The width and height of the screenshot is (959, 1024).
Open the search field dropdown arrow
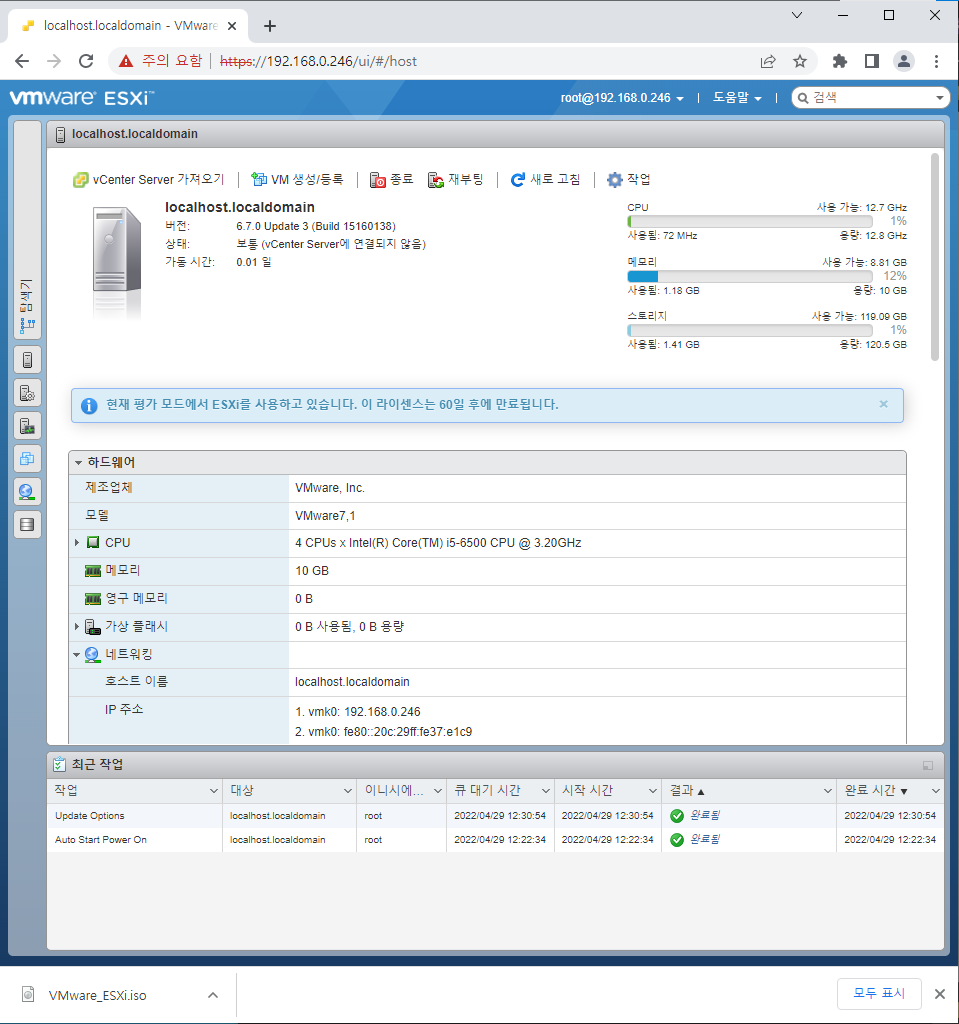tap(939, 98)
